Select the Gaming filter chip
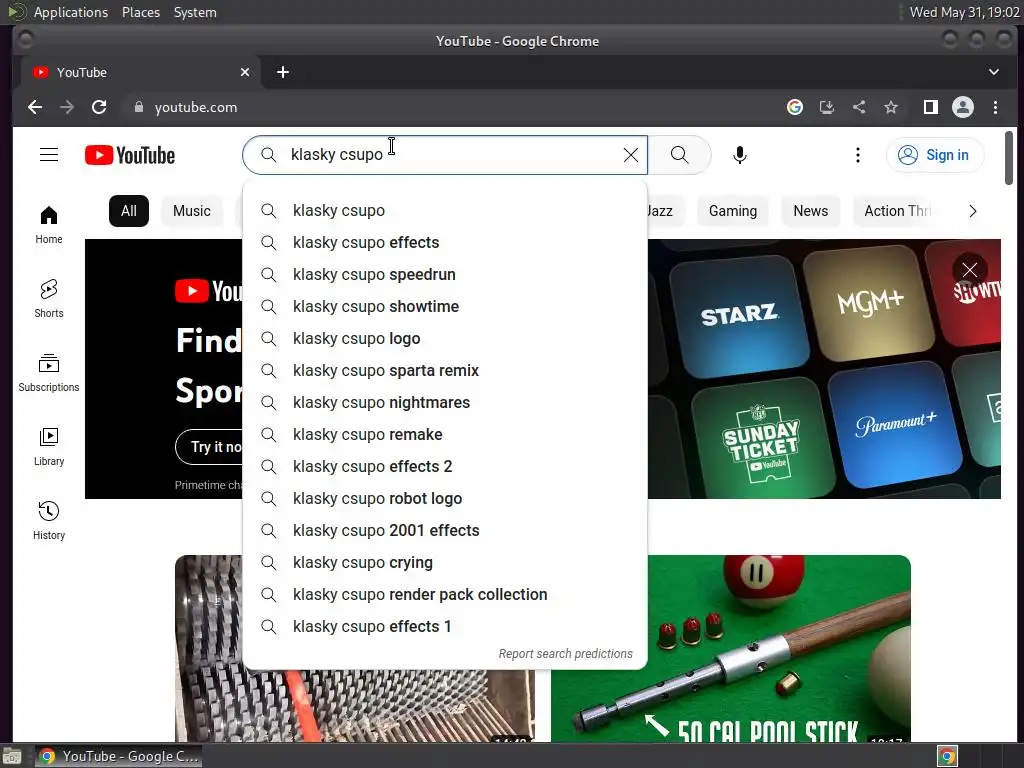 coord(733,211)
